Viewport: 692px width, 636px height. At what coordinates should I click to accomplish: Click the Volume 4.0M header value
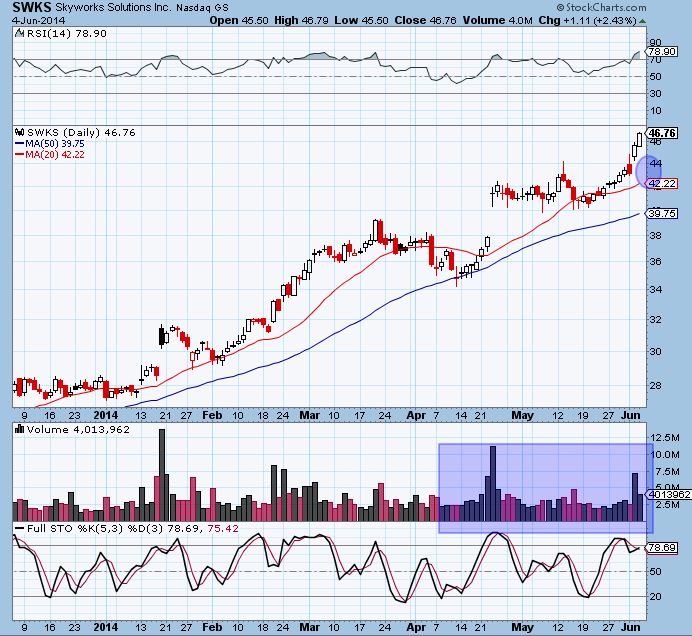click(x=498, y=20)
